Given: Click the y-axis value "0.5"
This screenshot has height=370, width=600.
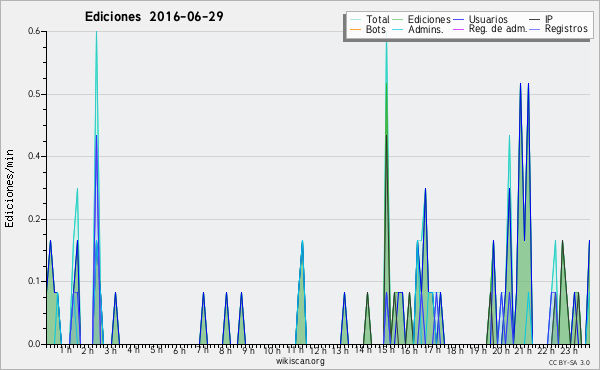Looking at the screenshot, I should coord(34,94).
